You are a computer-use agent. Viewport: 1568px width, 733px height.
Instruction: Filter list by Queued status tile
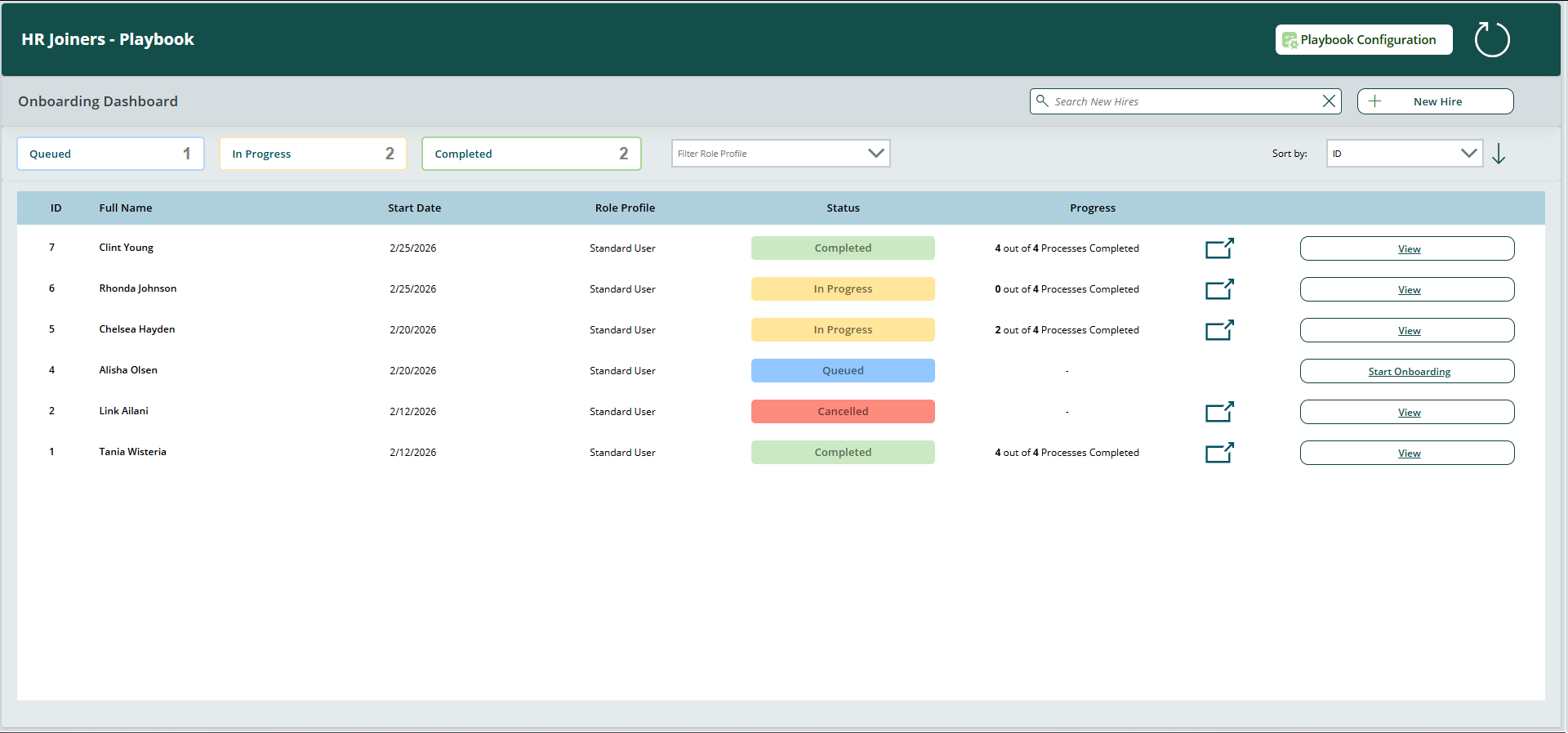tap(110, 154)
